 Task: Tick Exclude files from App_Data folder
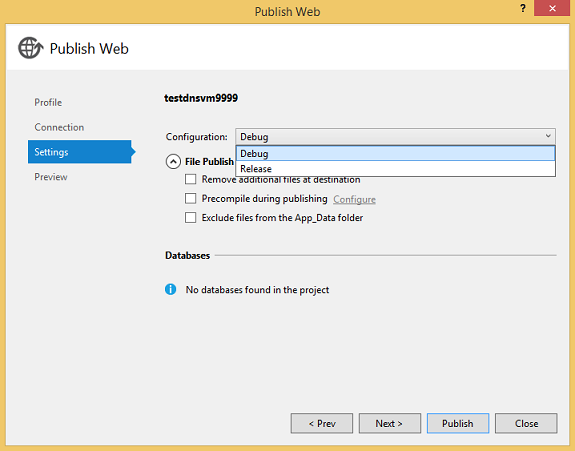(x=191, y=217)
